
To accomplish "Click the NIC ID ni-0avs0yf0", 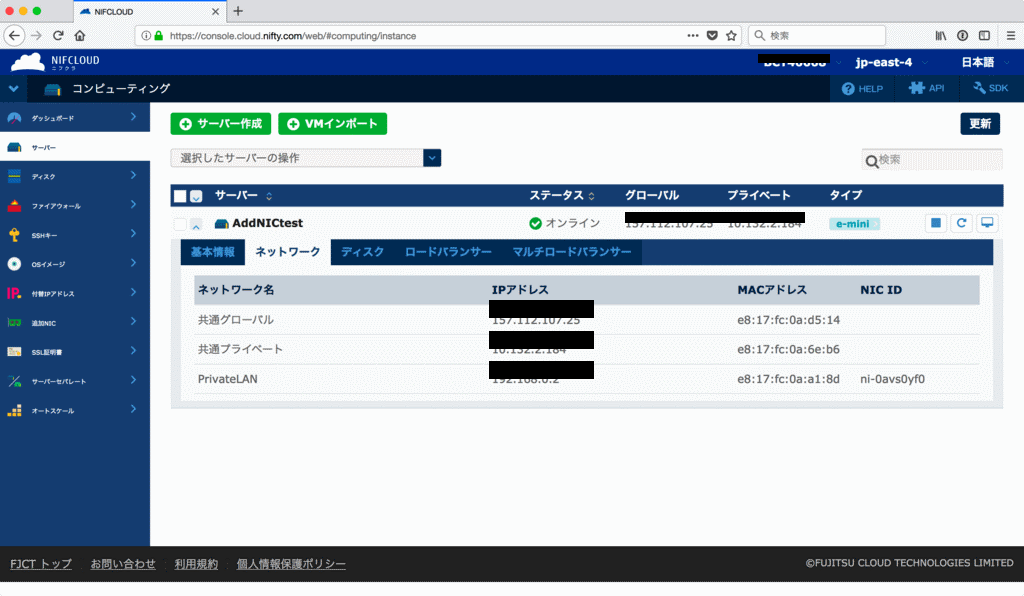I will (892, 379).
